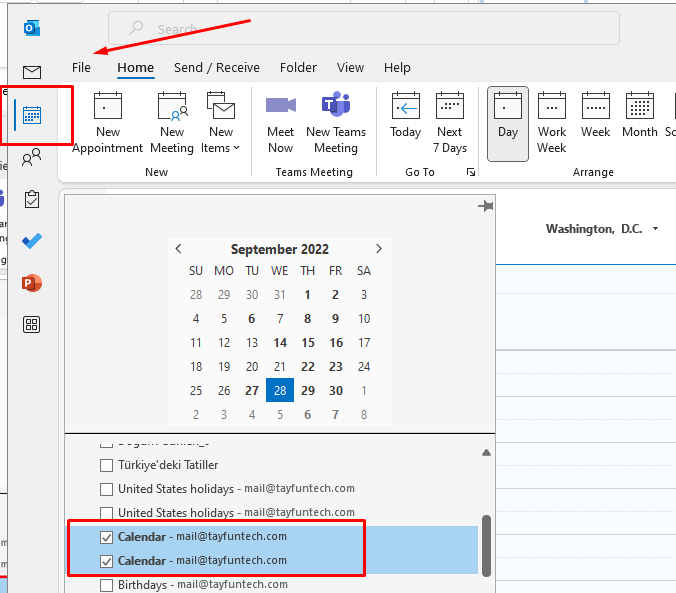676x593 pixels.
Task: Launch PowerPoint from the sidebar
Action: (32, 283)
